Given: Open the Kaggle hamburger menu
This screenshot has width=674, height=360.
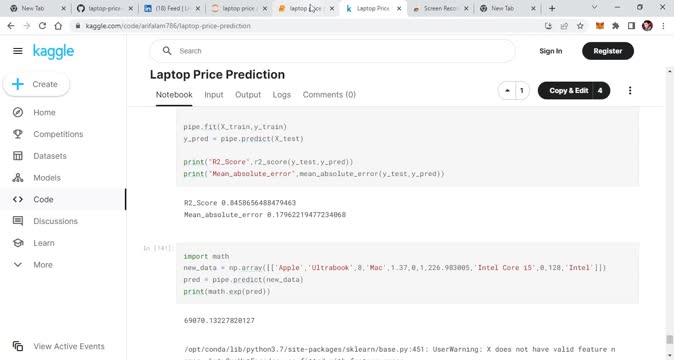Looking at the screenshot, I should click(x=18, y=51).
